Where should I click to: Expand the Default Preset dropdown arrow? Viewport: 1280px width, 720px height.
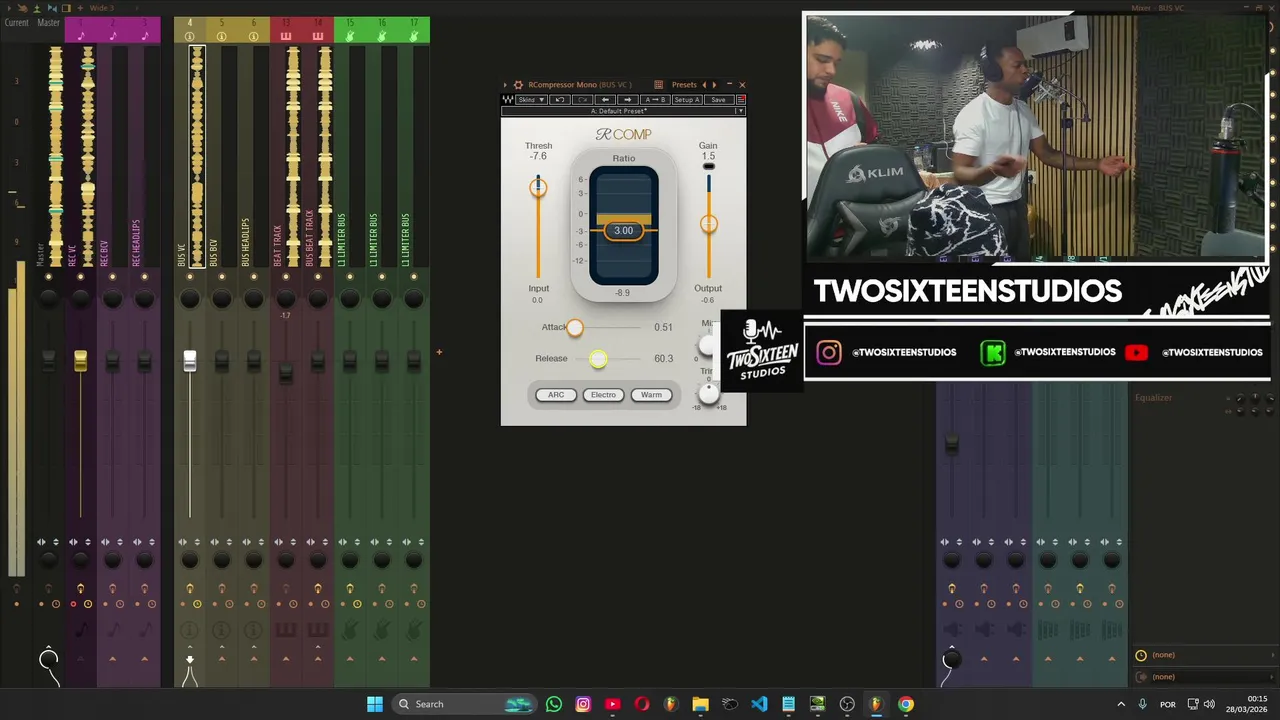740,111
